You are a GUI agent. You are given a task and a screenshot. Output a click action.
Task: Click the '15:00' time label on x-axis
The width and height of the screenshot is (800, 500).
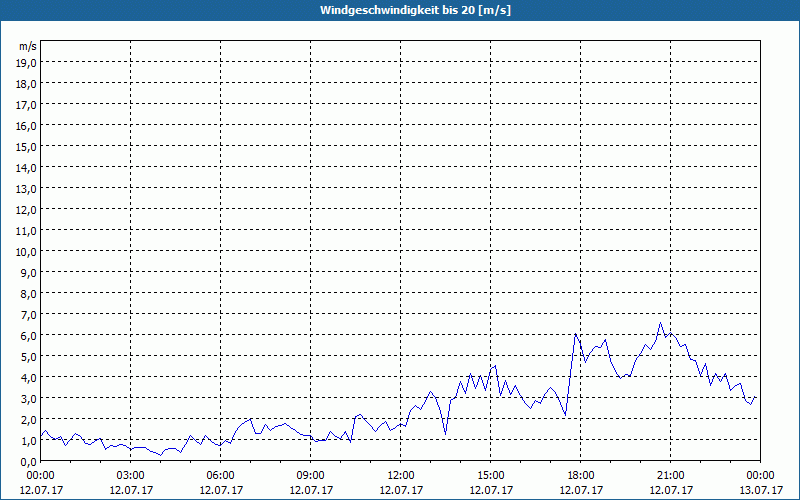pos(491,476)
